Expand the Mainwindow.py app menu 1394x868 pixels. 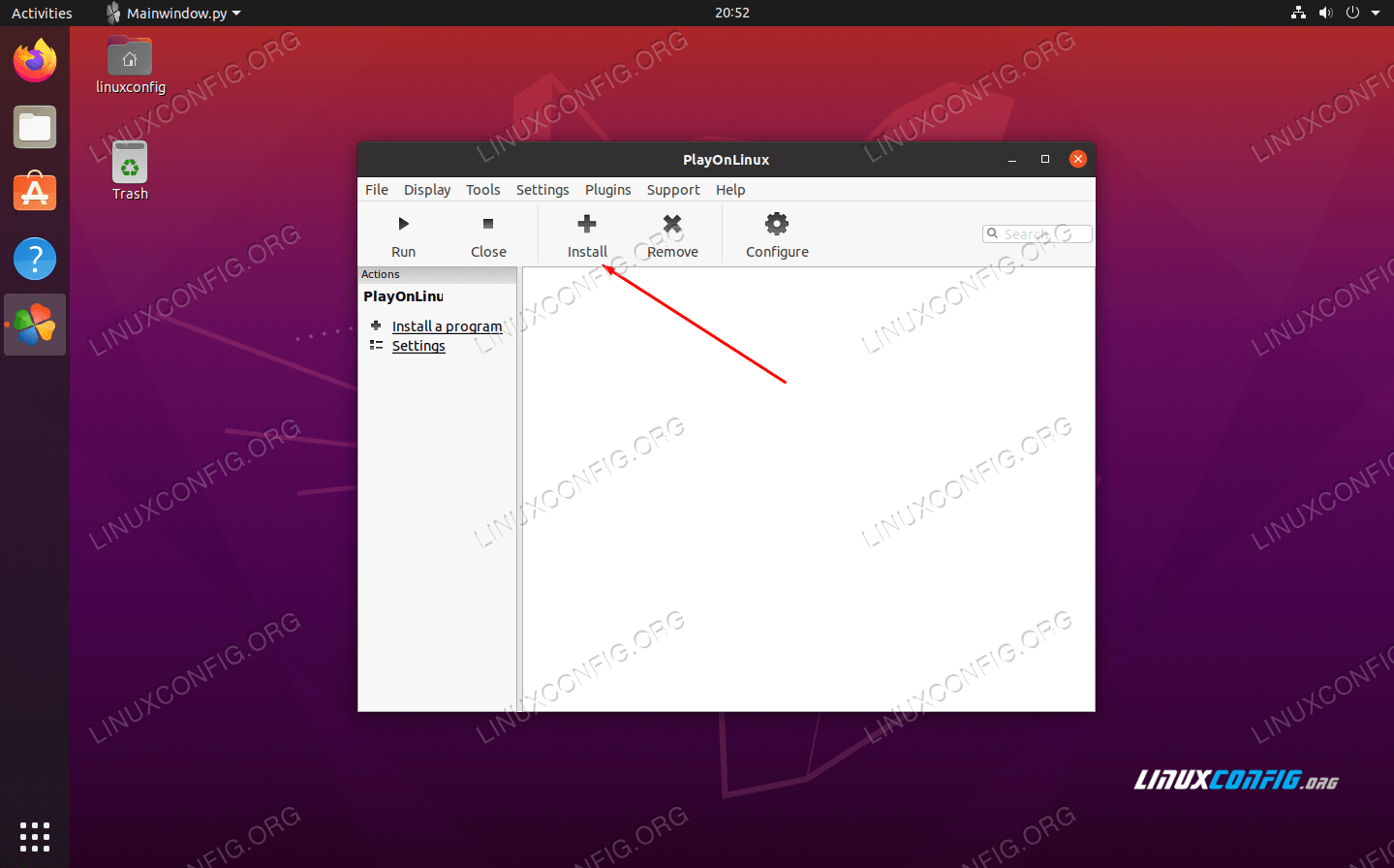[173, 13]
